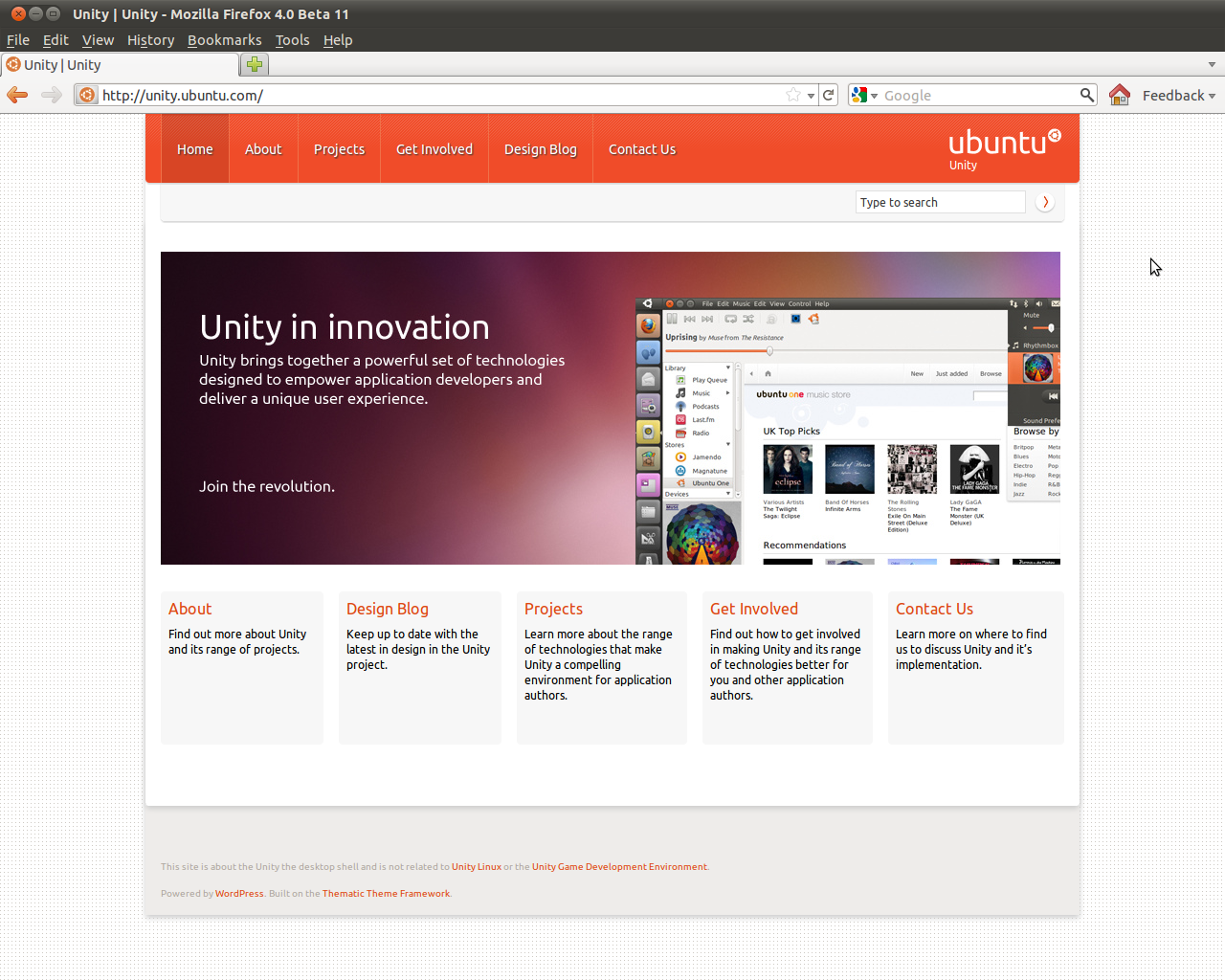The image size is (1225, 980).
Task: Reload the page with the refresh icon
Action: pyautogui.click(x=829, y=95)
